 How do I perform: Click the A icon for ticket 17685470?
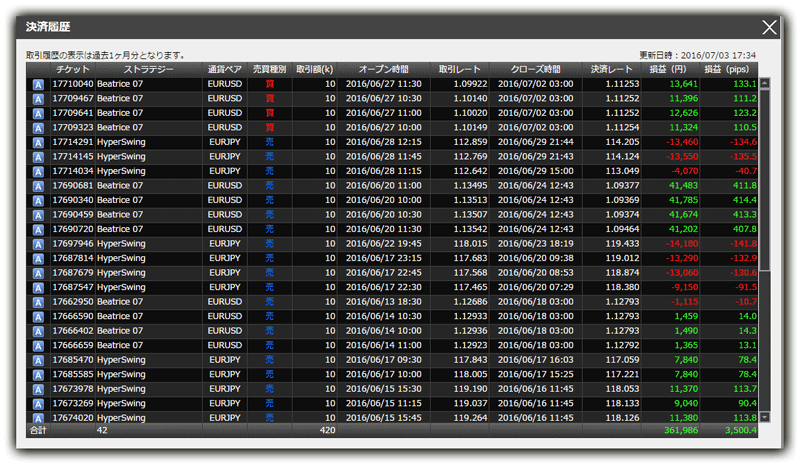point(38,361)
